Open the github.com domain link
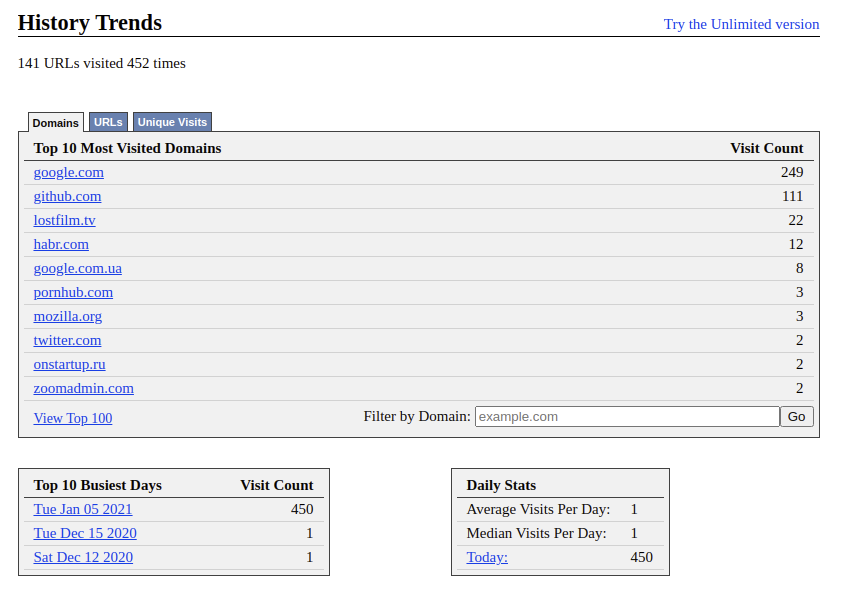Image resolution: width=847 pixels, height=596 pixels. (67, 196)
